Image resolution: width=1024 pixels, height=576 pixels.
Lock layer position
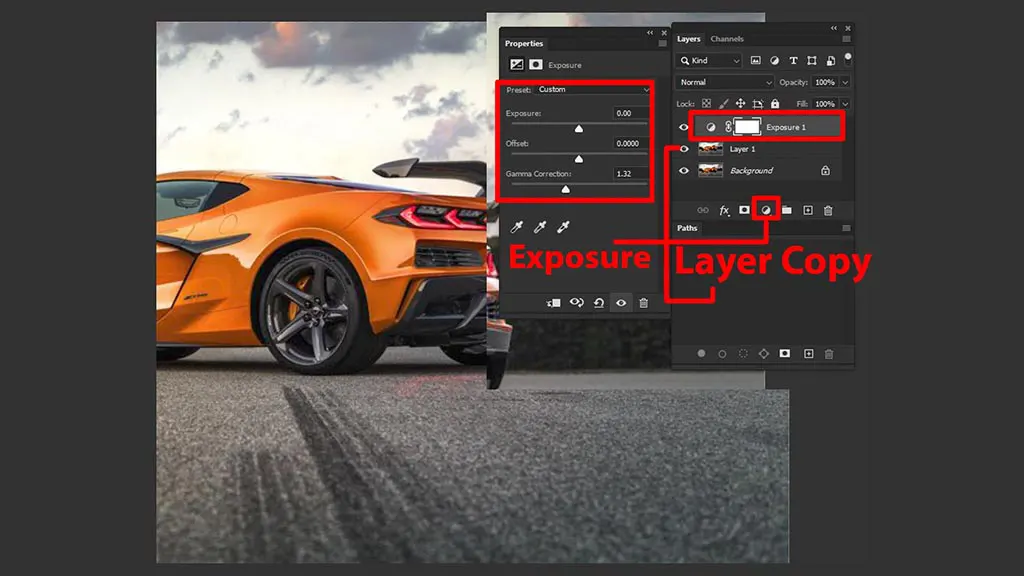[x=741, y=104]
